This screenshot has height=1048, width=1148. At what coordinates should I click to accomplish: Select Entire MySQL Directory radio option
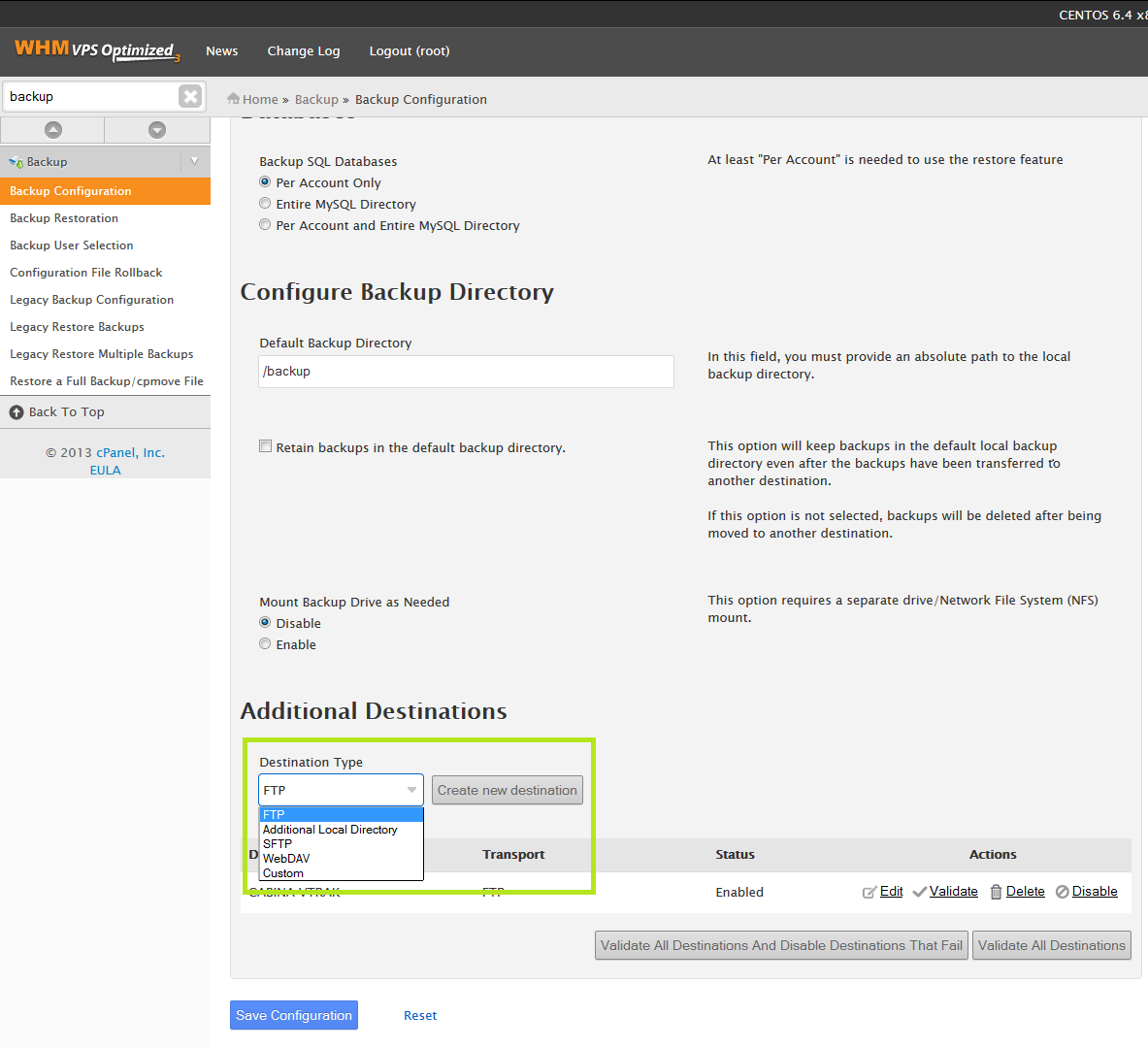tap(265, 204)
